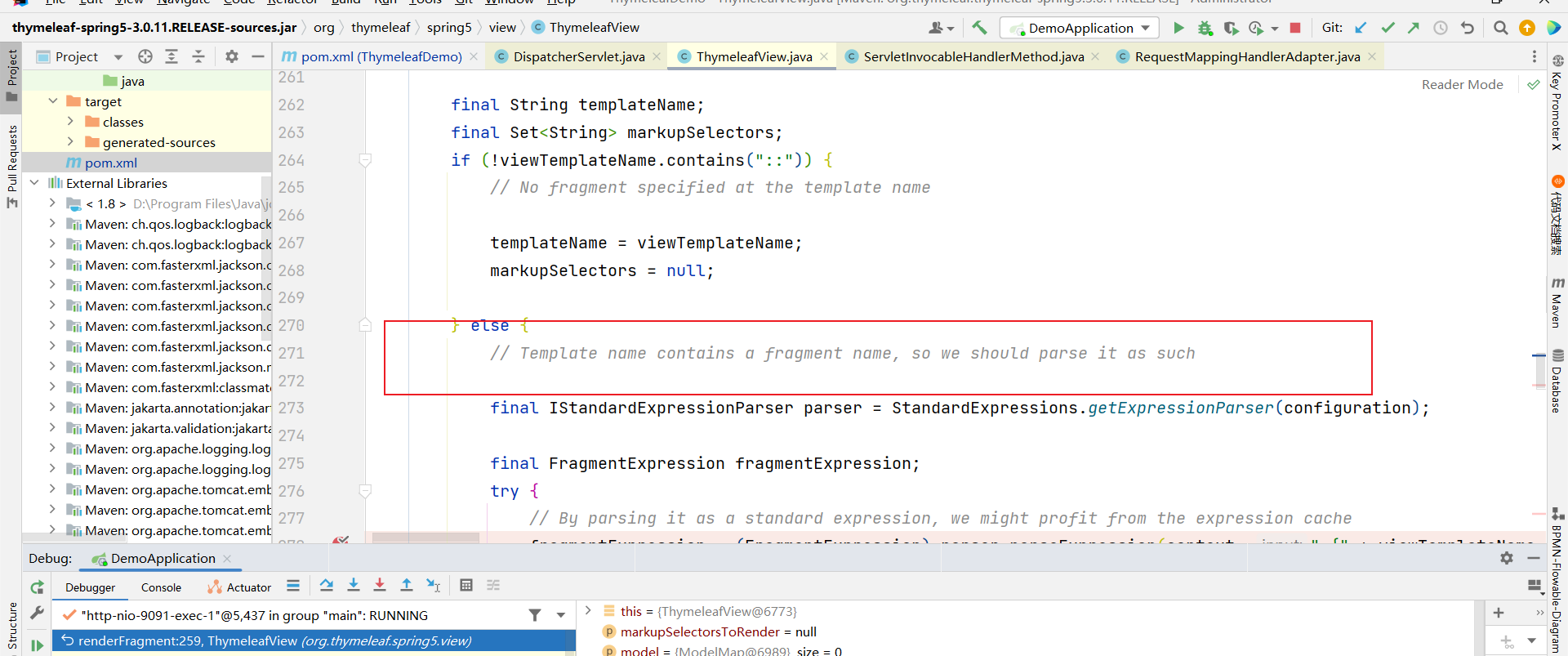The width and height of the screenshot is (1568, 656).
Task: Hide the Project panel with minus icon
Action: click(x=258, y=56)
